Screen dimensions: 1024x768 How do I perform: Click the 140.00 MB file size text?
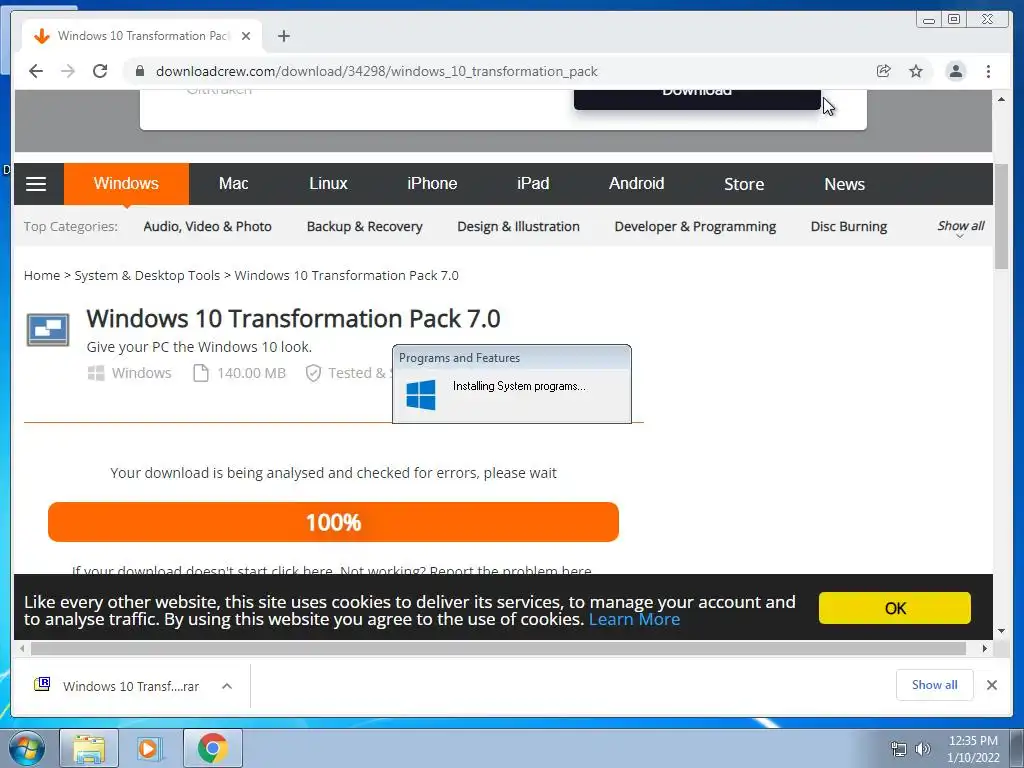click(x=251, y=373)
